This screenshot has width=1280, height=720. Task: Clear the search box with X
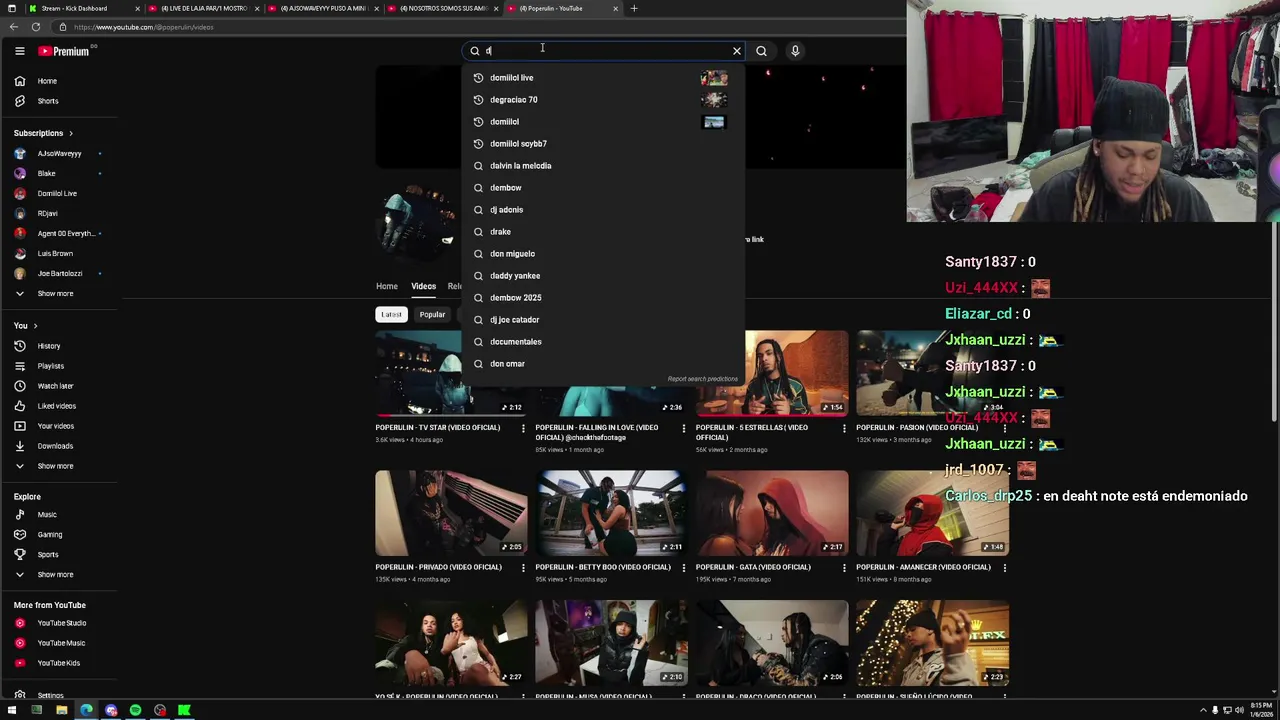tap(737, 51)
